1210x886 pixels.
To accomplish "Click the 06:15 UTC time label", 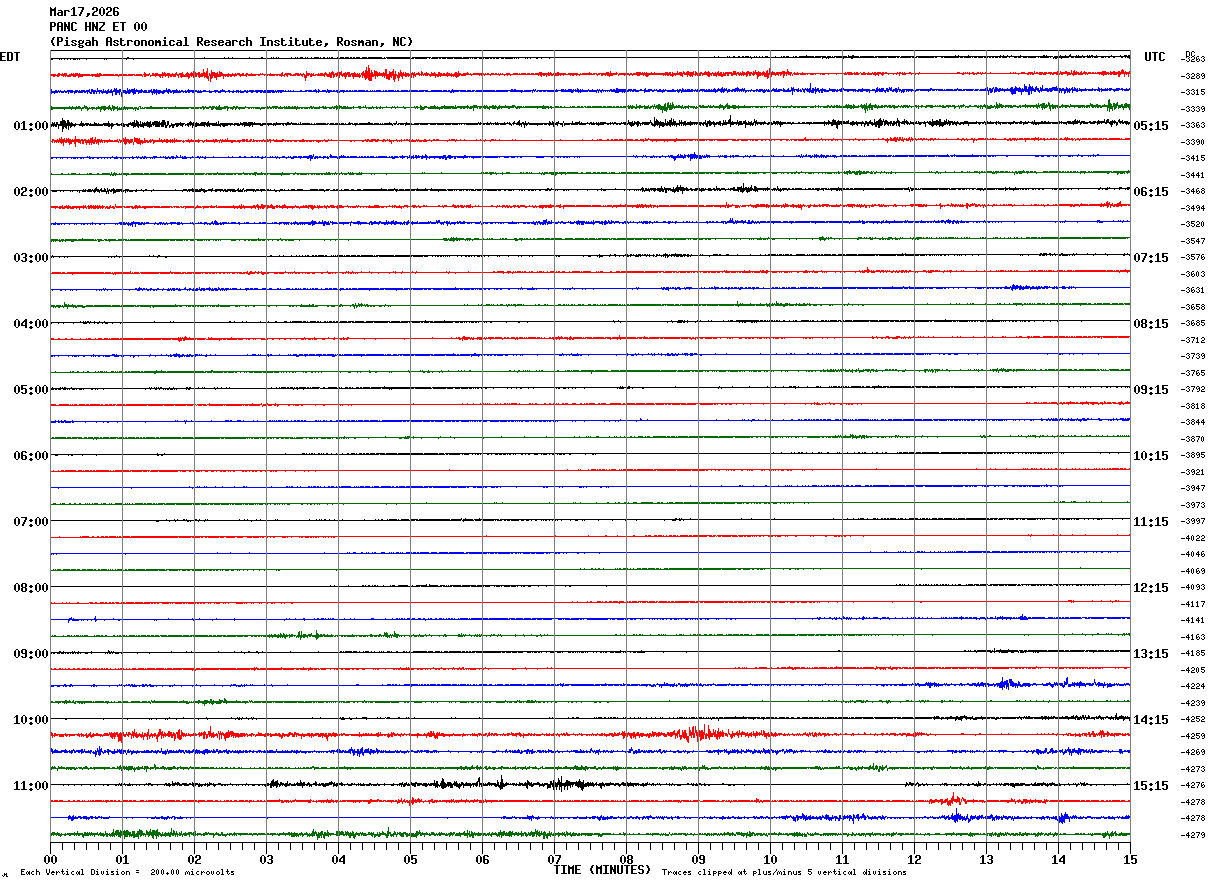I will 1151,192.
